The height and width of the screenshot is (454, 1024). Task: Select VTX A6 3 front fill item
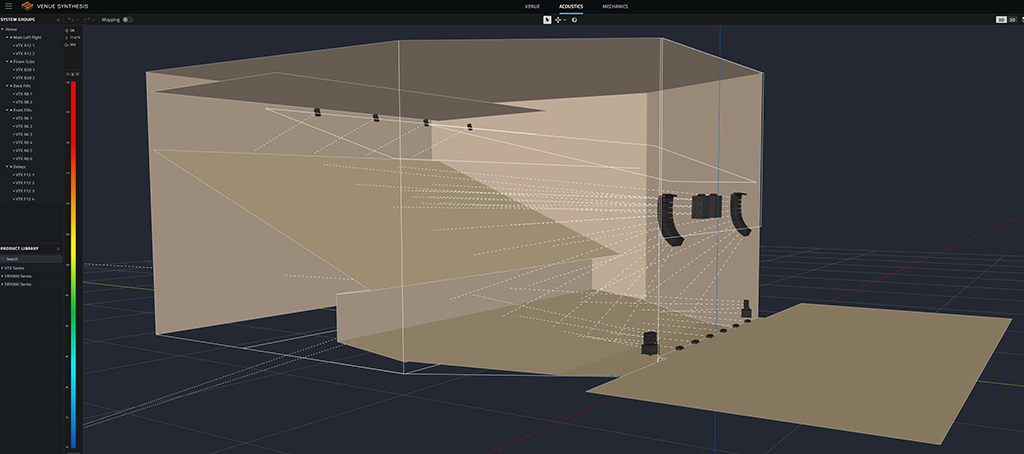point(24,134)
